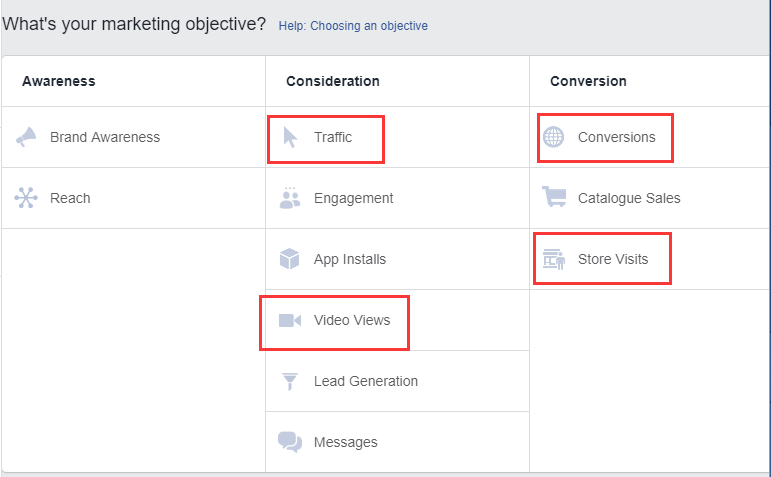Viewport: 771px width, 477px height.
Task: Select the Conversion column header
Action: pyautogui.click(x=588, y=81)
